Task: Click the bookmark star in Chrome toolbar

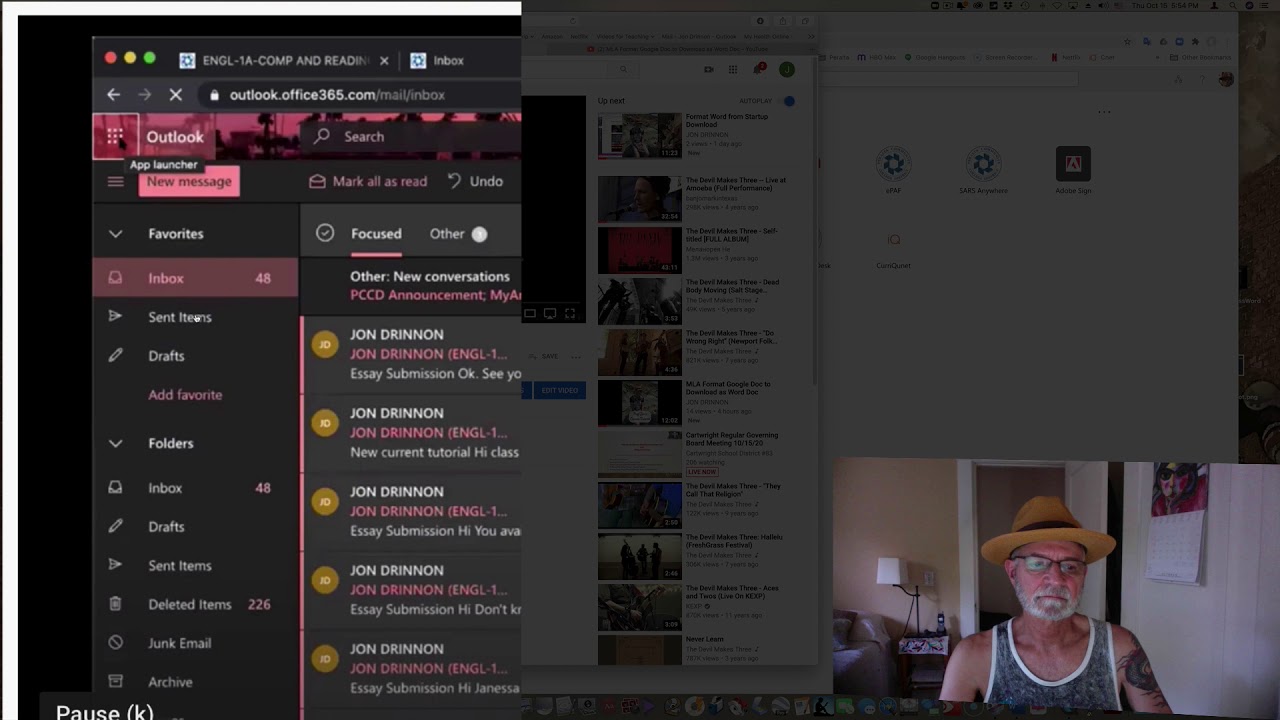Action: pyautogui.click(x=1128, y=42)
